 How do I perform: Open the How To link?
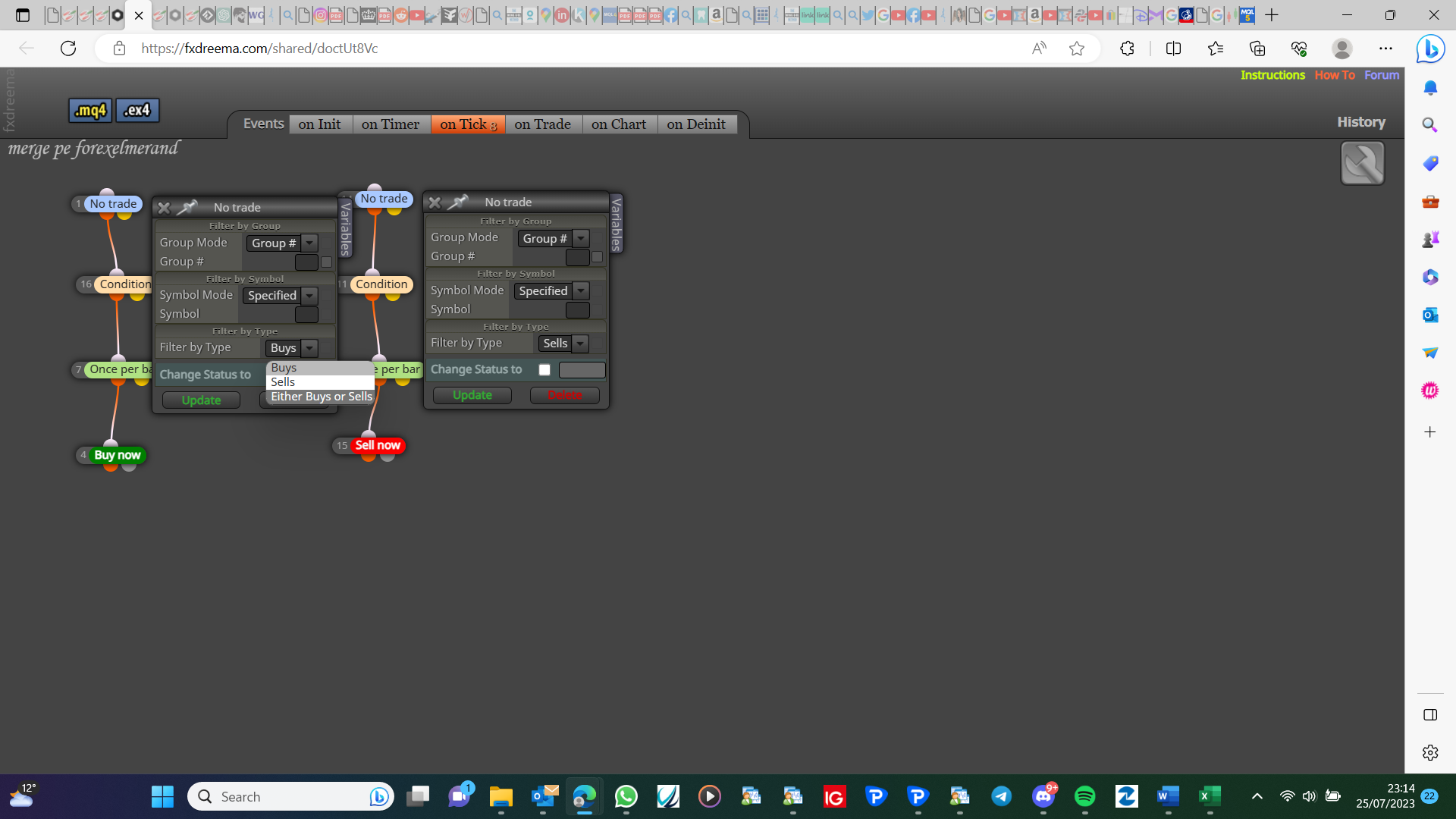tap(1335, 75)
